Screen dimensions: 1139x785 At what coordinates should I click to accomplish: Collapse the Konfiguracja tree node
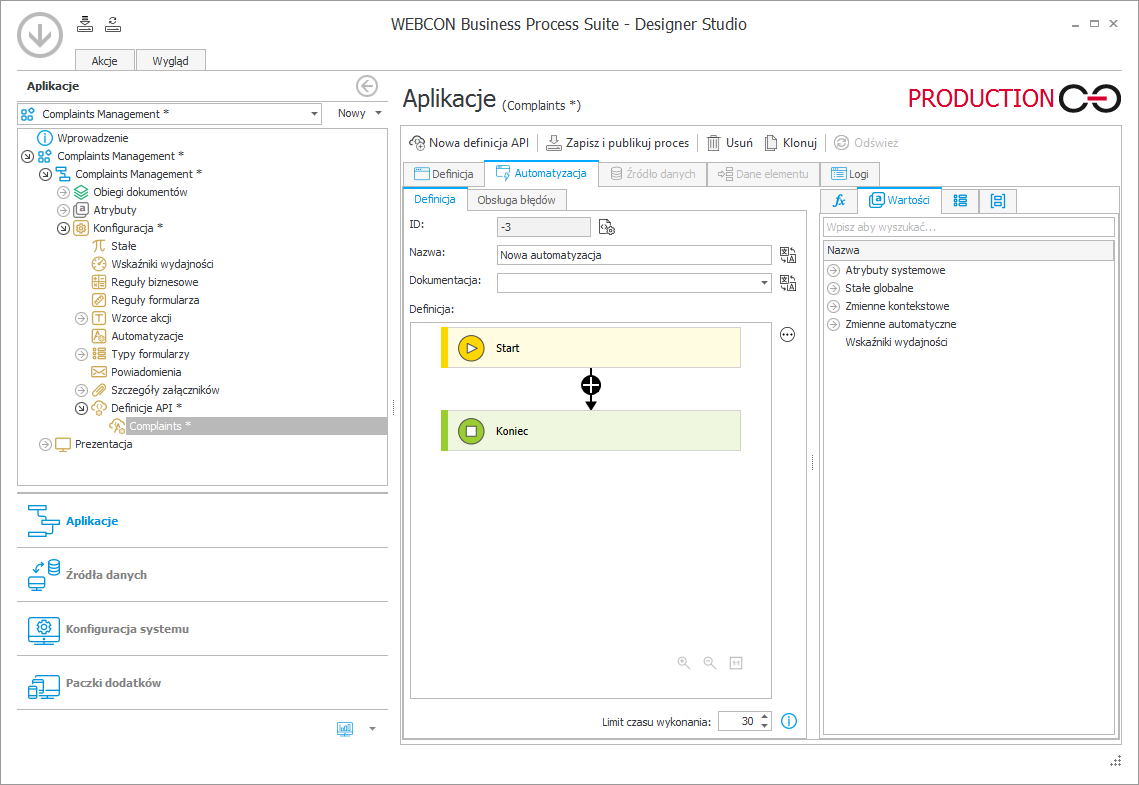click(x=63, y=228)
